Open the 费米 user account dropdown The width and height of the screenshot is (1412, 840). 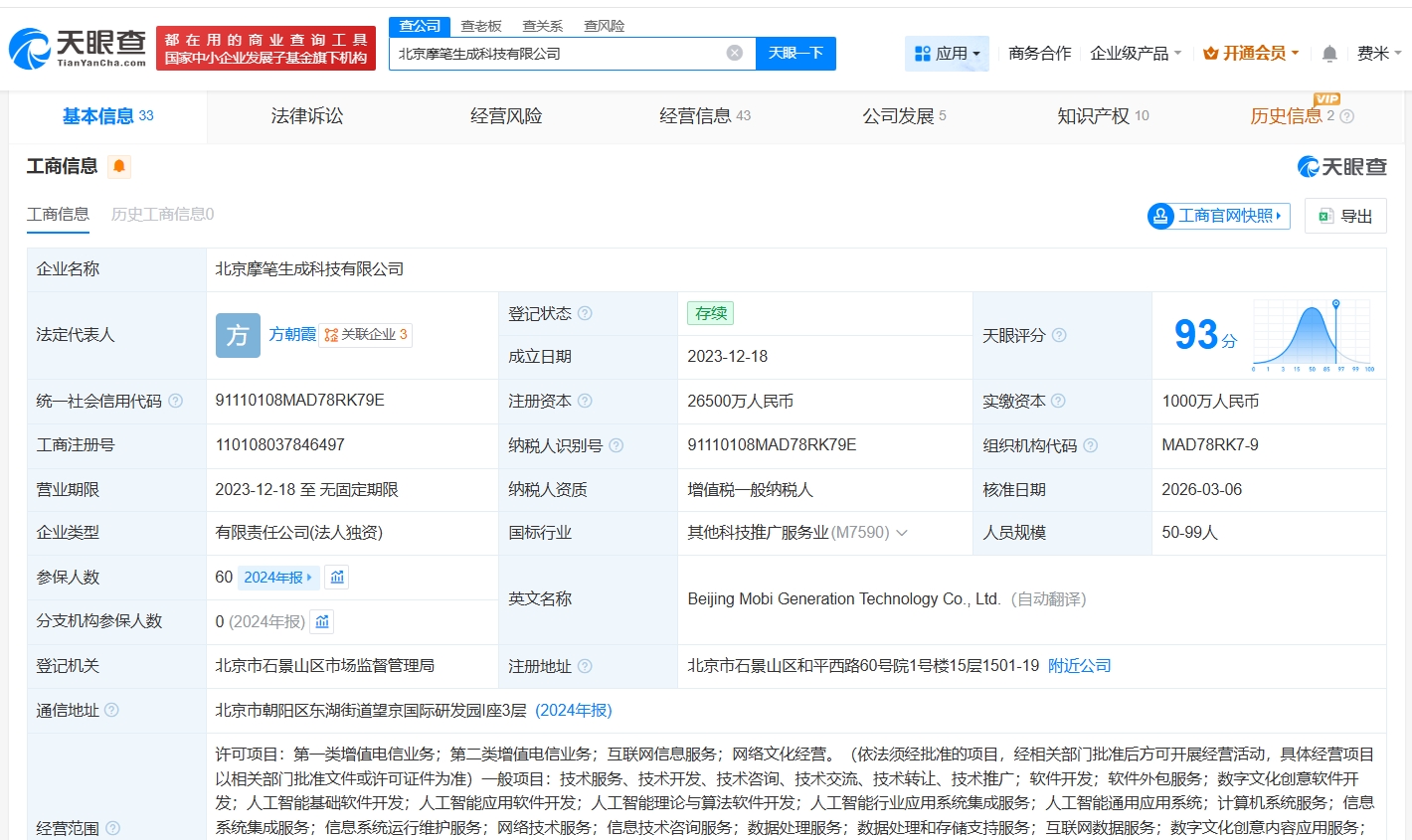1378,54
